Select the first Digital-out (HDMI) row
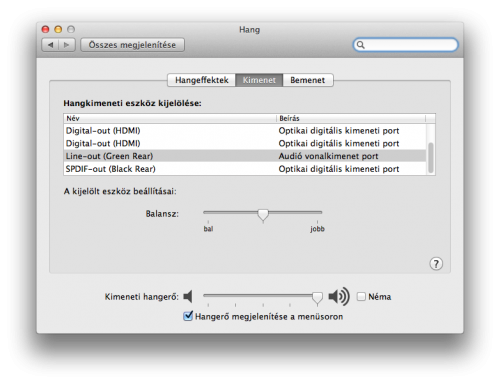Screen dimensions: 500x384 coord(245,131)
